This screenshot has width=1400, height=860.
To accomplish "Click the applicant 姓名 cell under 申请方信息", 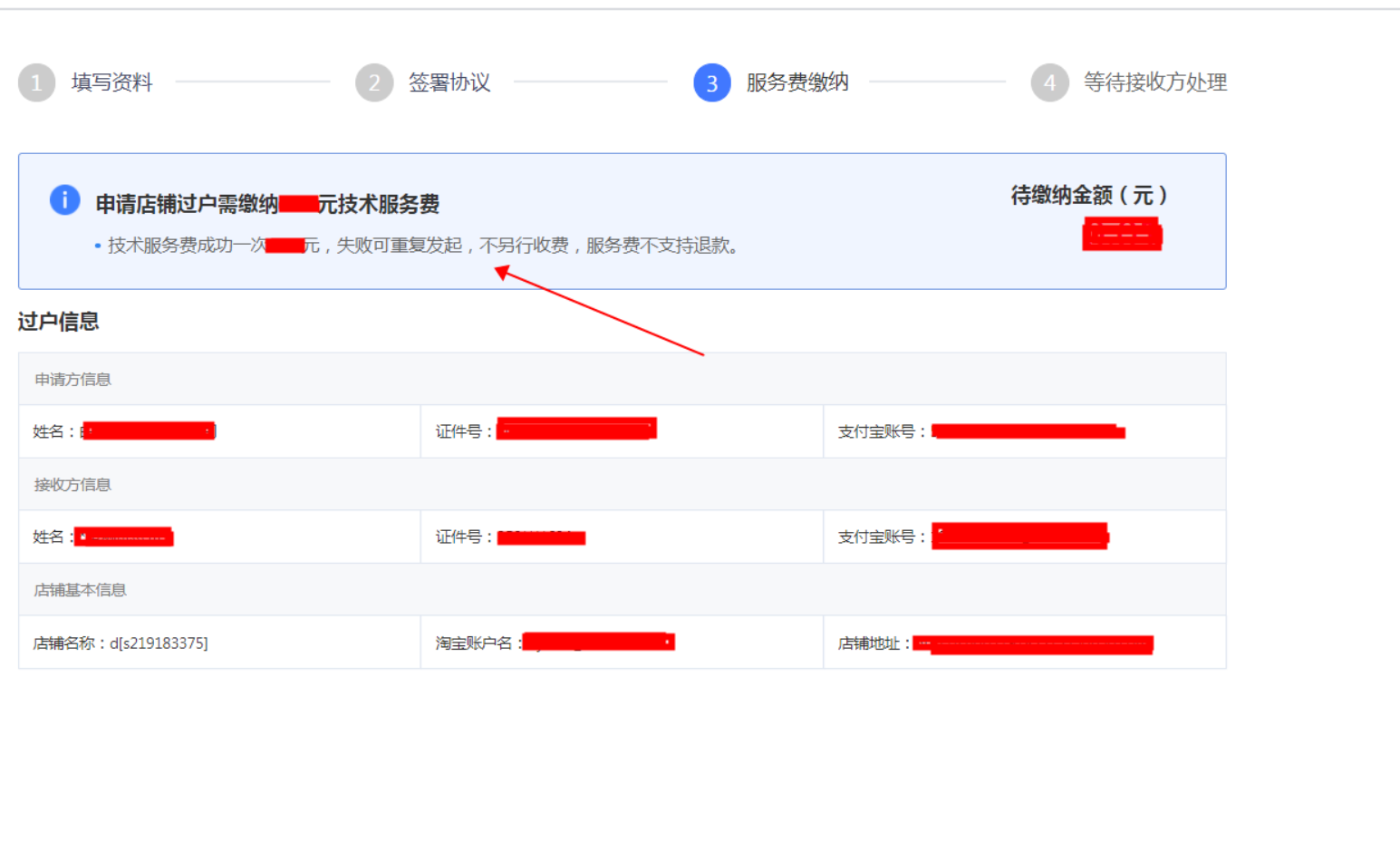I will click(219, 431).
